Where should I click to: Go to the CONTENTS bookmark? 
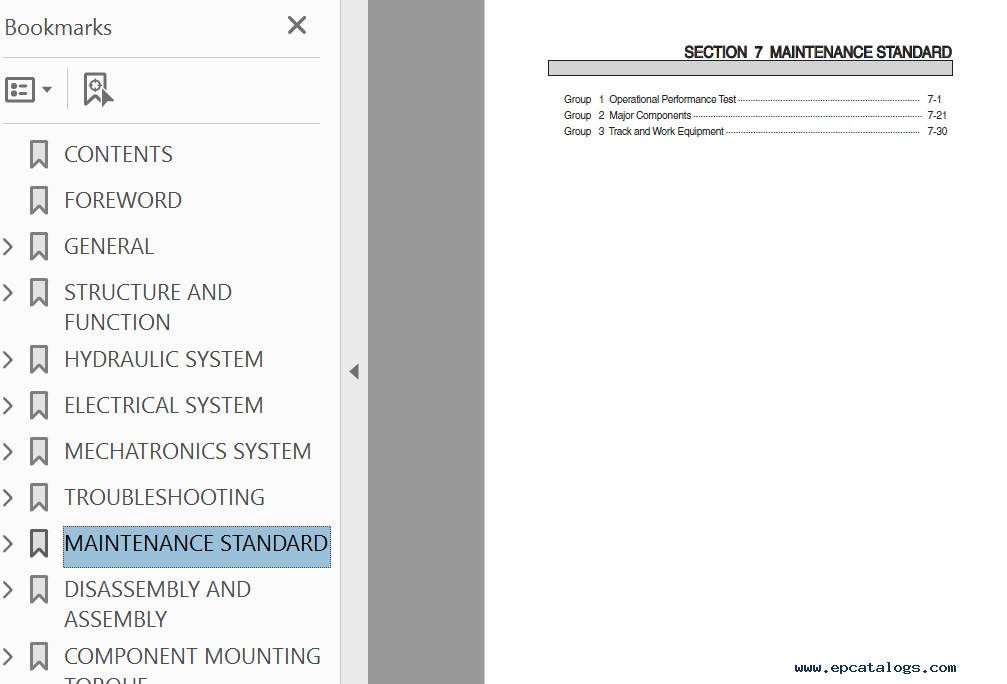coord(118,154)
